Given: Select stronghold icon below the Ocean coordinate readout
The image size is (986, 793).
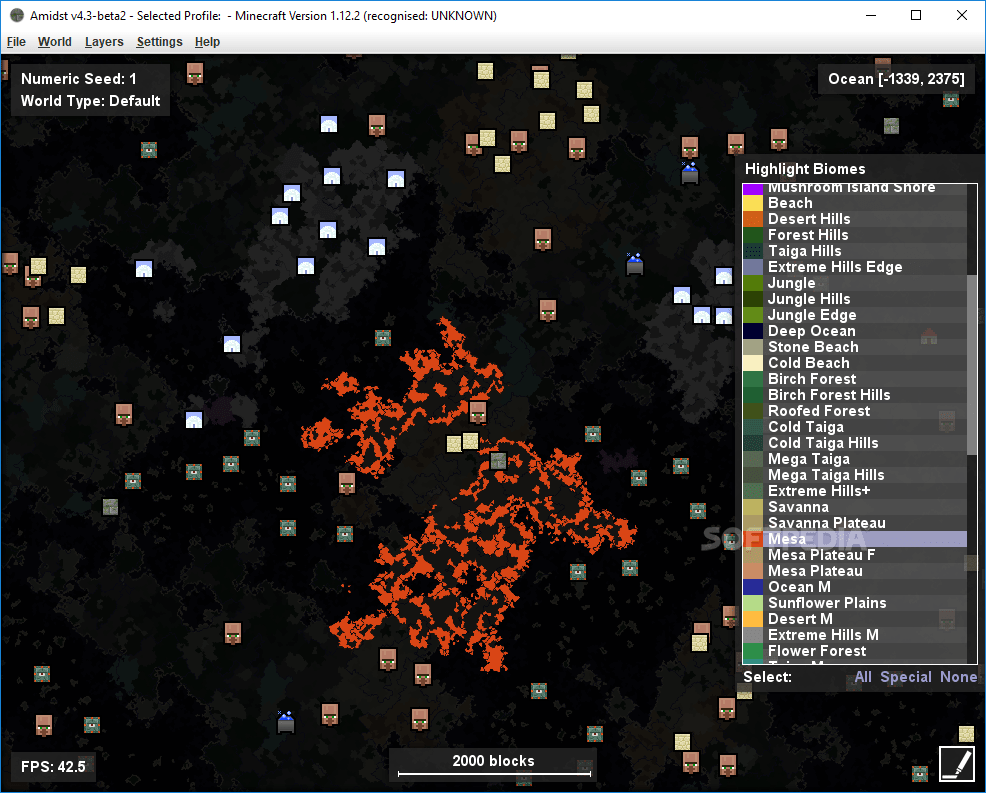Looking at the screenshot, I should [891, 126].
